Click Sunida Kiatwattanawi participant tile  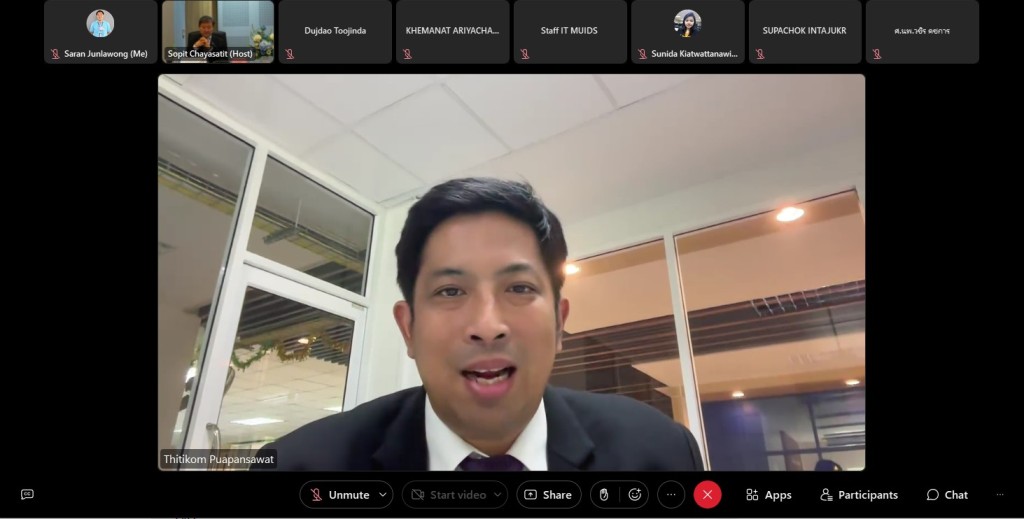(688, 31)
